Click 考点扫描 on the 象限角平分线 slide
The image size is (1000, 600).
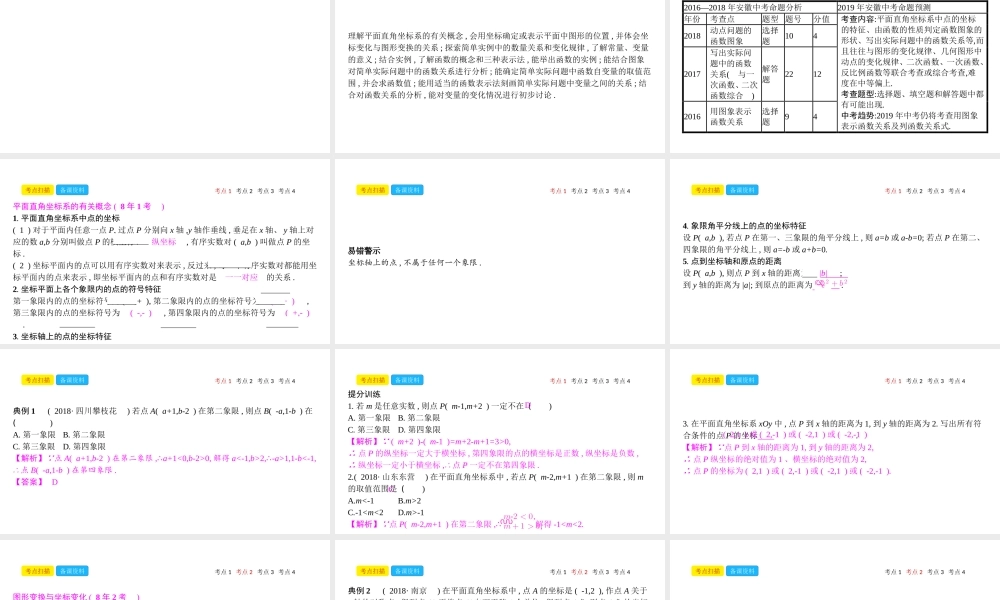pyautogui.click(x=707, y=190)
